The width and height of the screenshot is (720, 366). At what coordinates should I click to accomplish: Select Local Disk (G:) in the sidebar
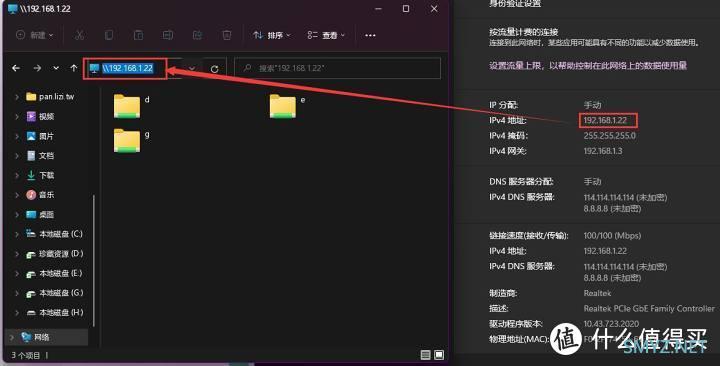point(54,293)
